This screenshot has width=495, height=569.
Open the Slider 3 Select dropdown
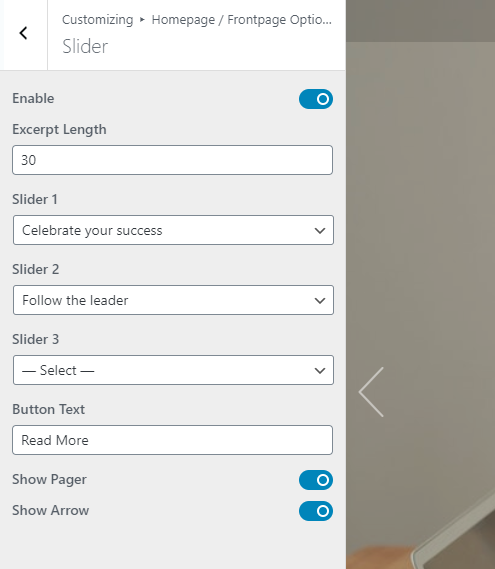click(x=173, y=370)
